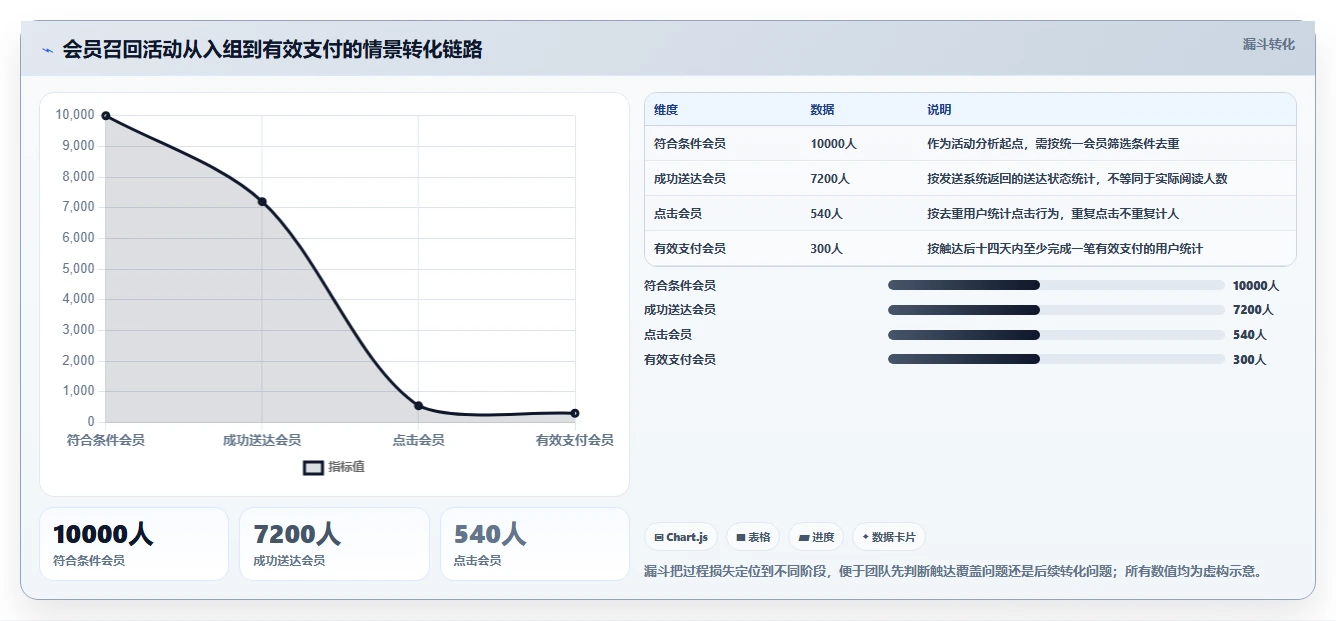Click the chart point for 有效支付会员
1336x621 pixels.
tap(575, 413)
